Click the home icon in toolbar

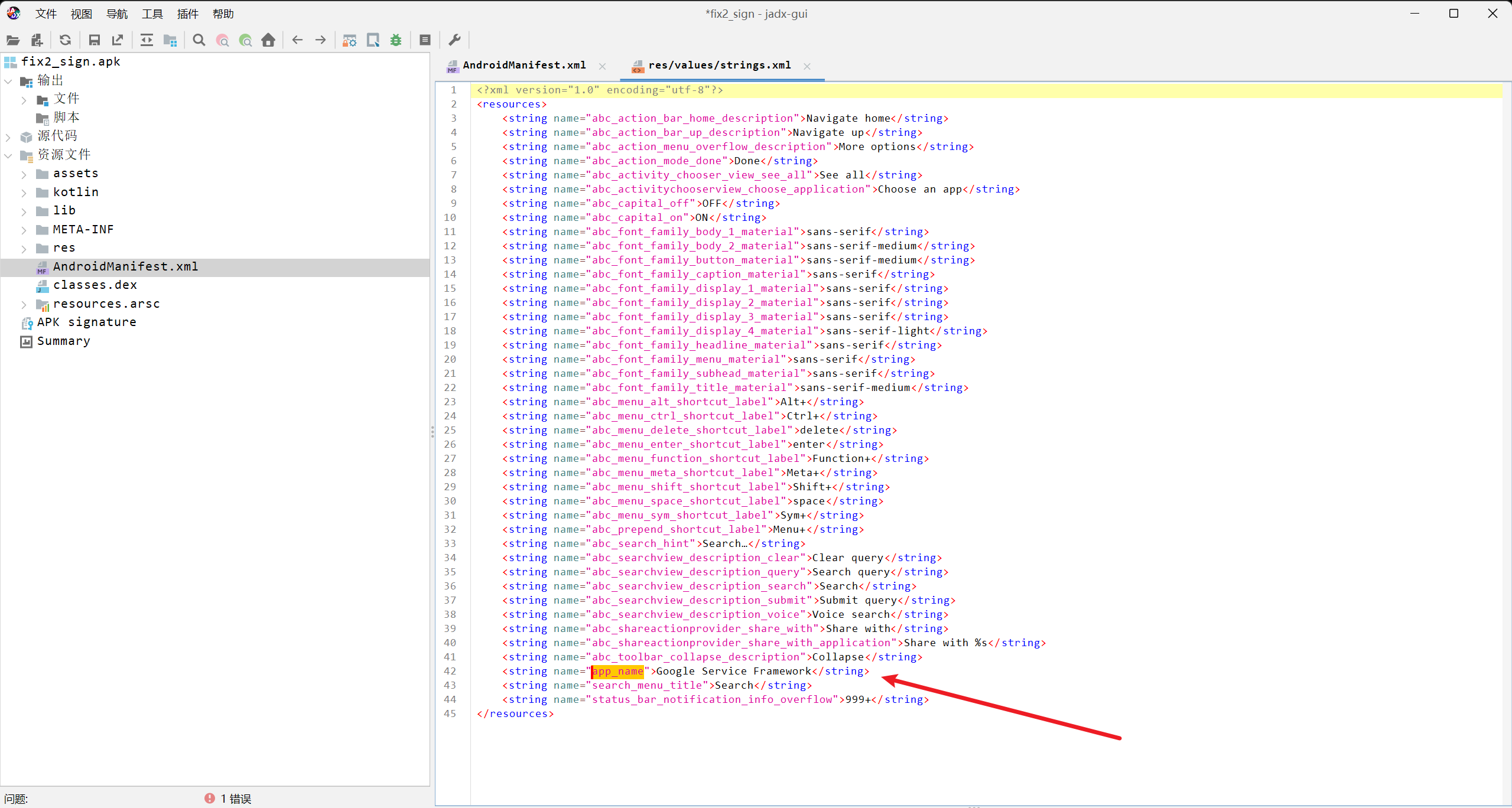[x=268, y=40]
